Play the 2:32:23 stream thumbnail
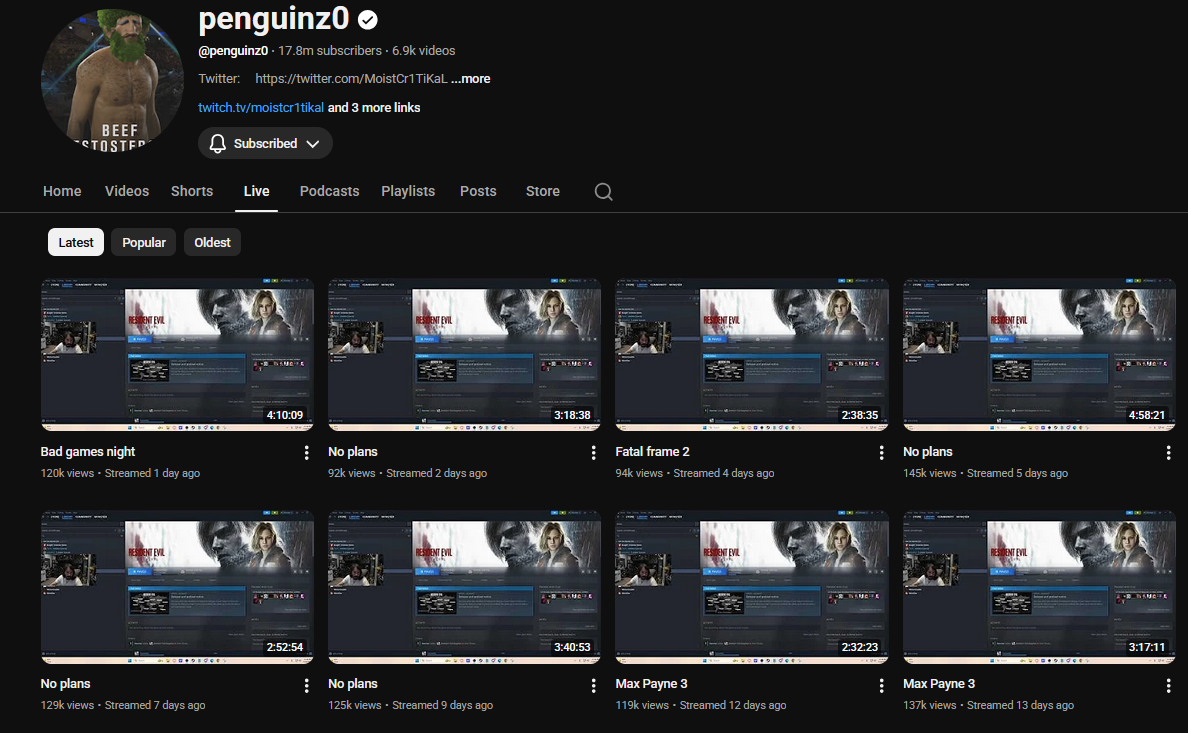 coord(752,587)
